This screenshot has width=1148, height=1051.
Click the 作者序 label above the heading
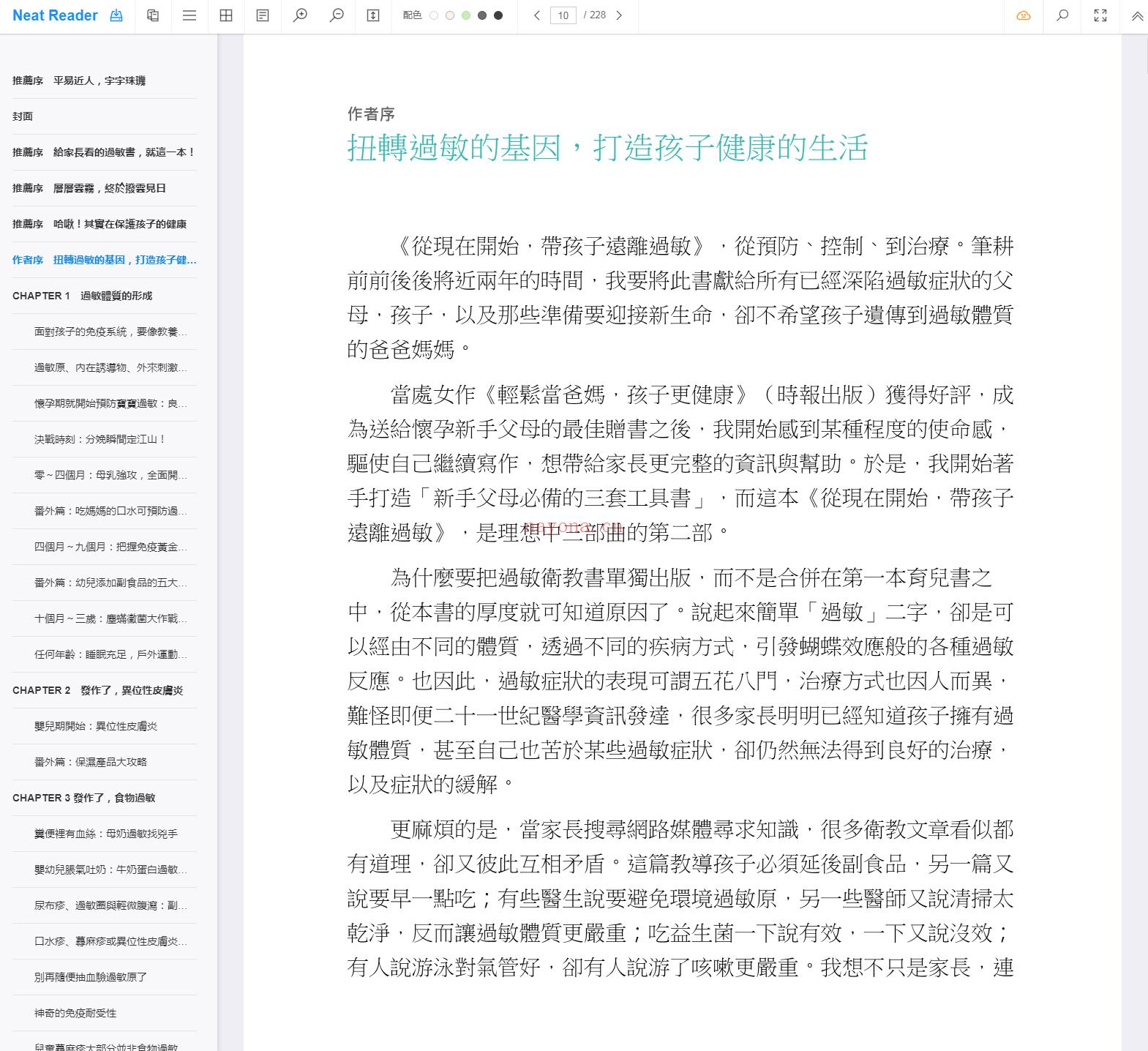point(371,113)
